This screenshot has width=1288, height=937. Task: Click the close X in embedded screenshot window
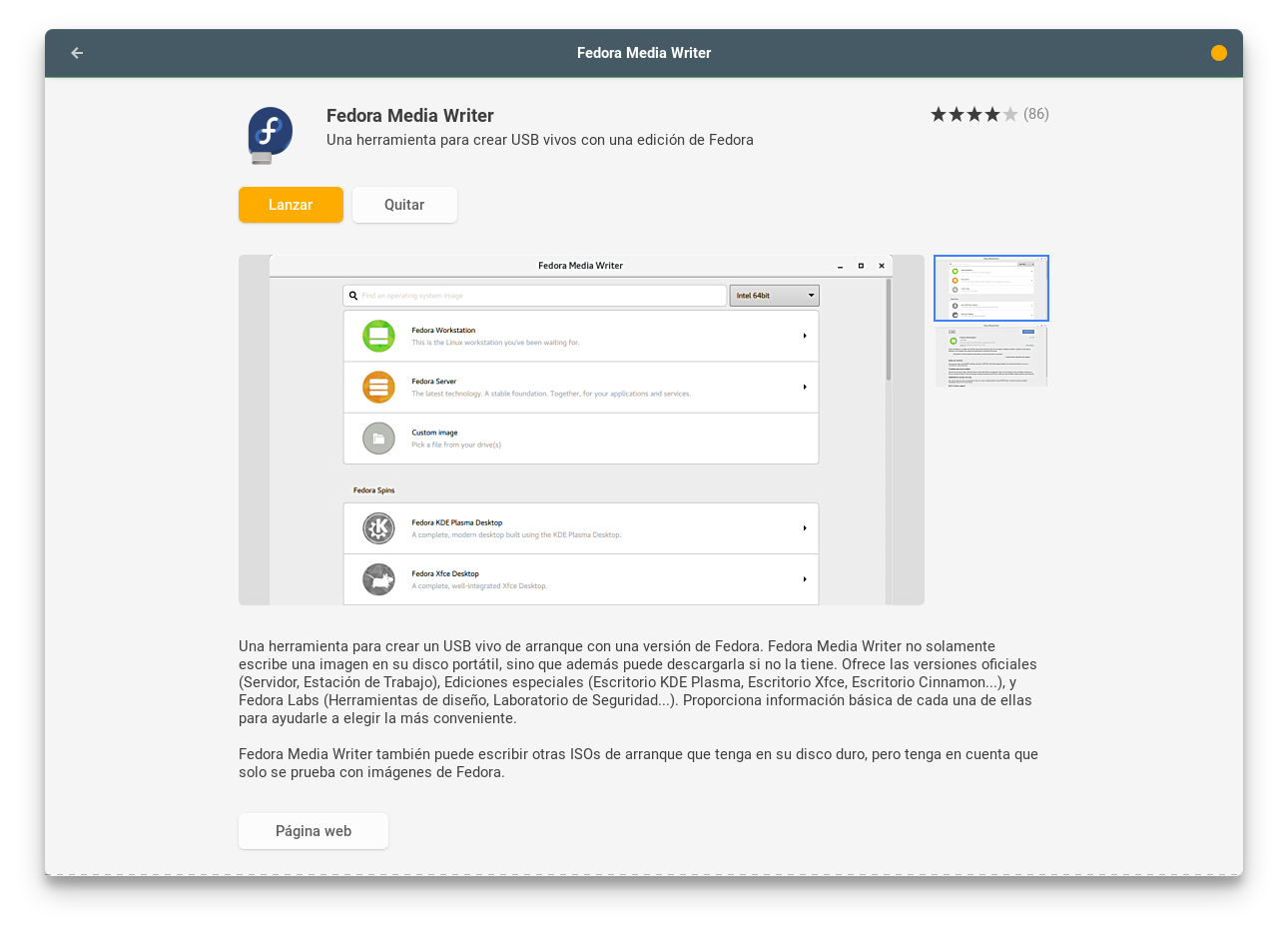pyautogui.click(x=882, y=266)
